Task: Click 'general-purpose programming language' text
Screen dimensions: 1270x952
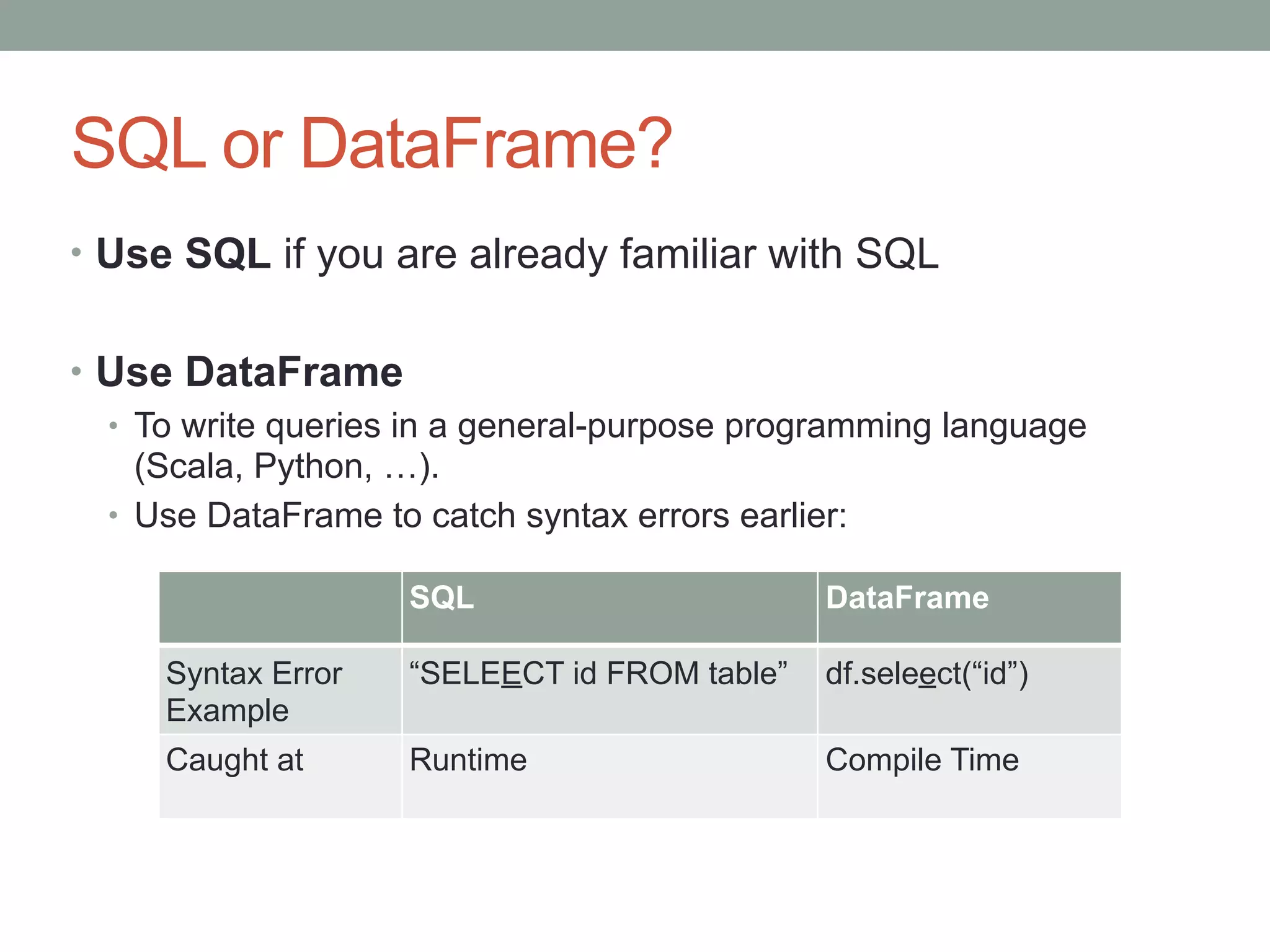Action: point(772,427)
